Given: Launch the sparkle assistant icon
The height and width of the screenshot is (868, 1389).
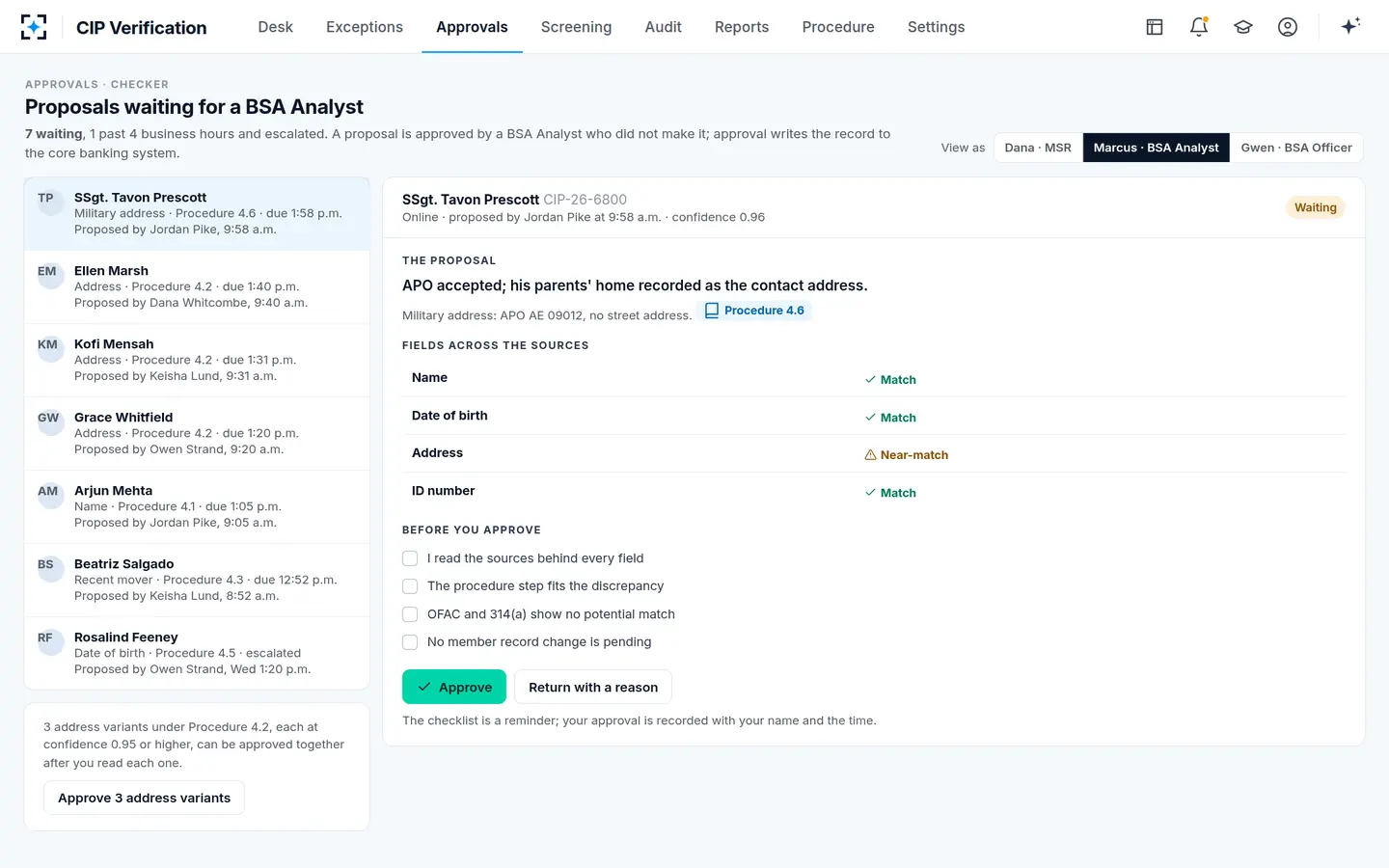Looking at the screenshot, I should click(x=1350, y=26).
